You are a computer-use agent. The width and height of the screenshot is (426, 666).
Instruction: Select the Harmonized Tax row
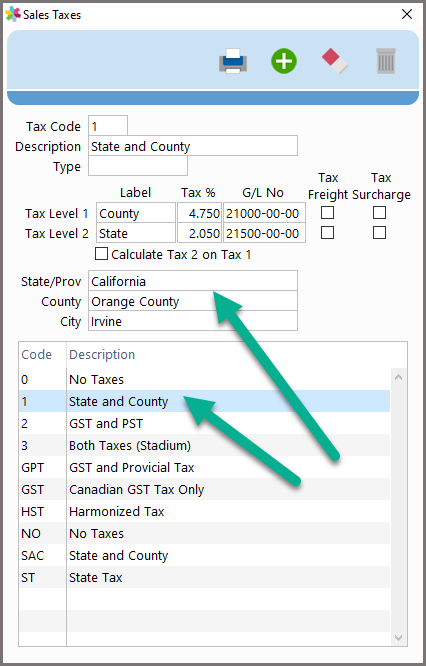(x=204, y=511)
